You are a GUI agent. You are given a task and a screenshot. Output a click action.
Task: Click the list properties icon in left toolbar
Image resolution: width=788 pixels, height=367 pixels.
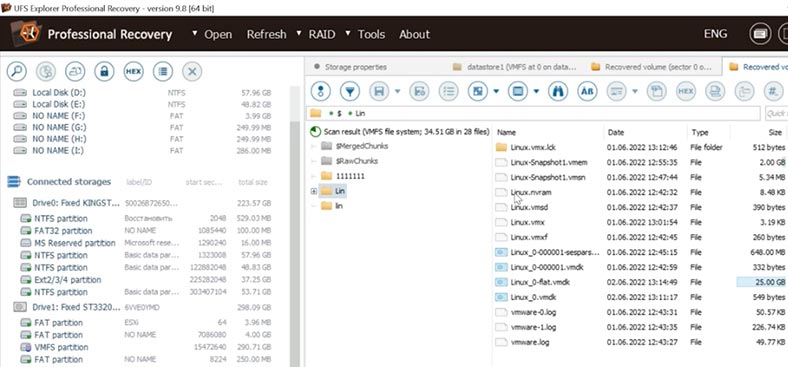162,71
